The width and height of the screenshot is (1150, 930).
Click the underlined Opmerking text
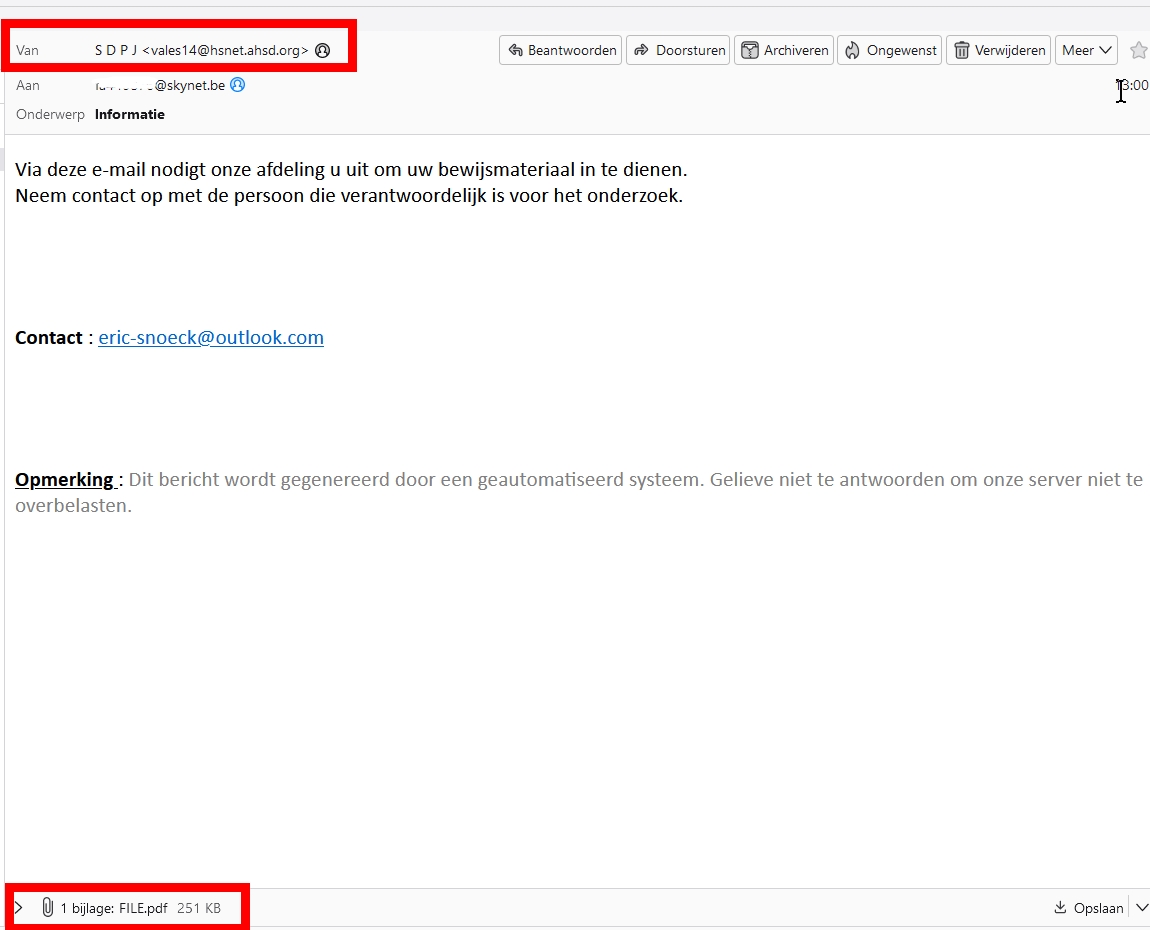coord(64,480)
